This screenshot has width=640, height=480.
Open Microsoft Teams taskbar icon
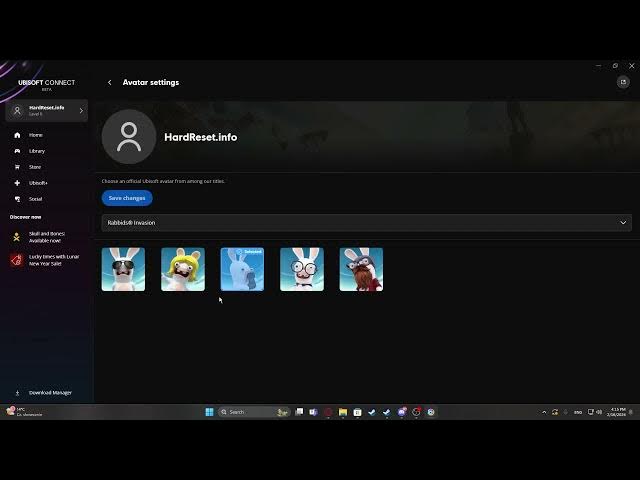point(313,412)
